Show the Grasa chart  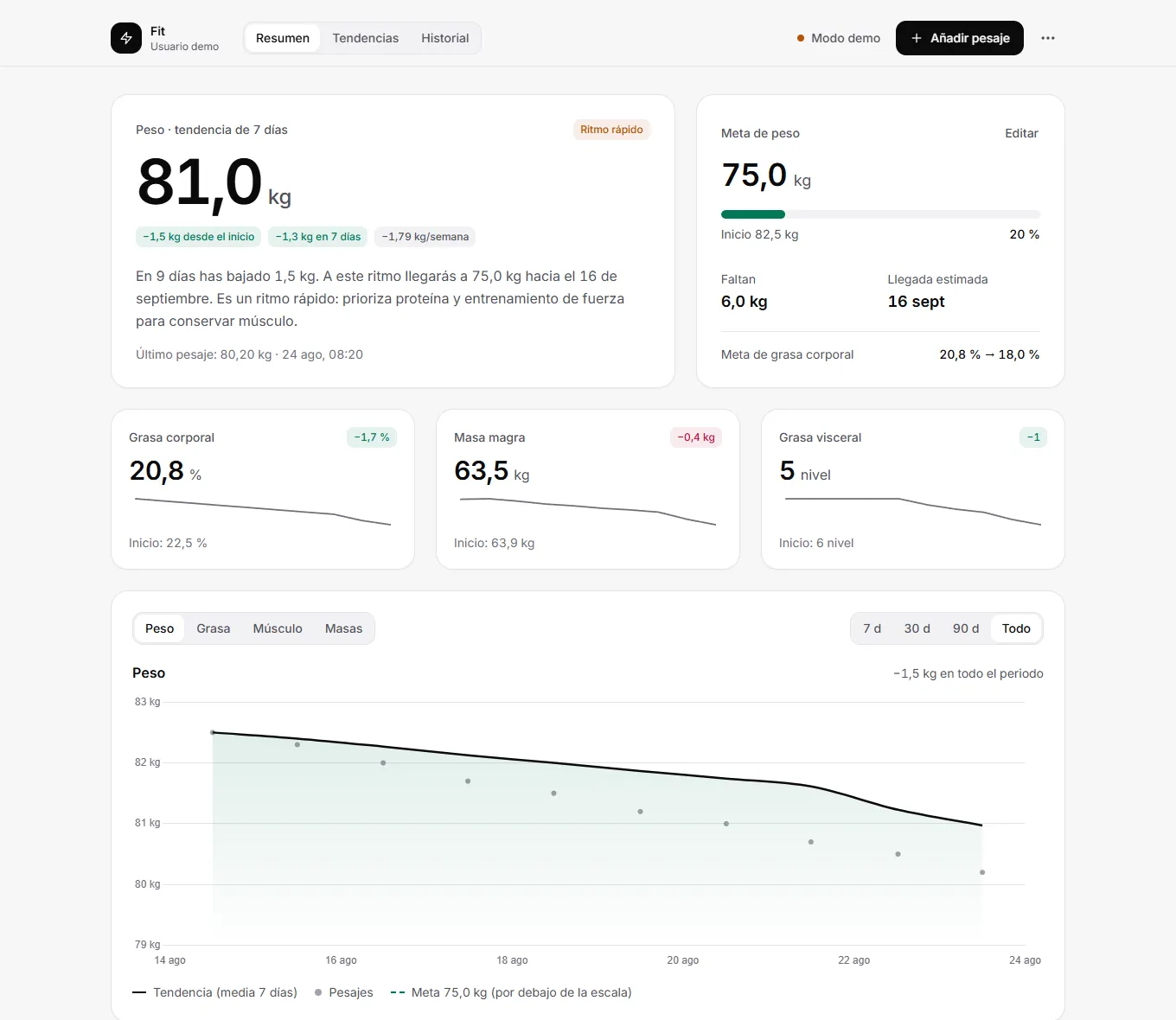pyautogui.click(x=214, y=628)
